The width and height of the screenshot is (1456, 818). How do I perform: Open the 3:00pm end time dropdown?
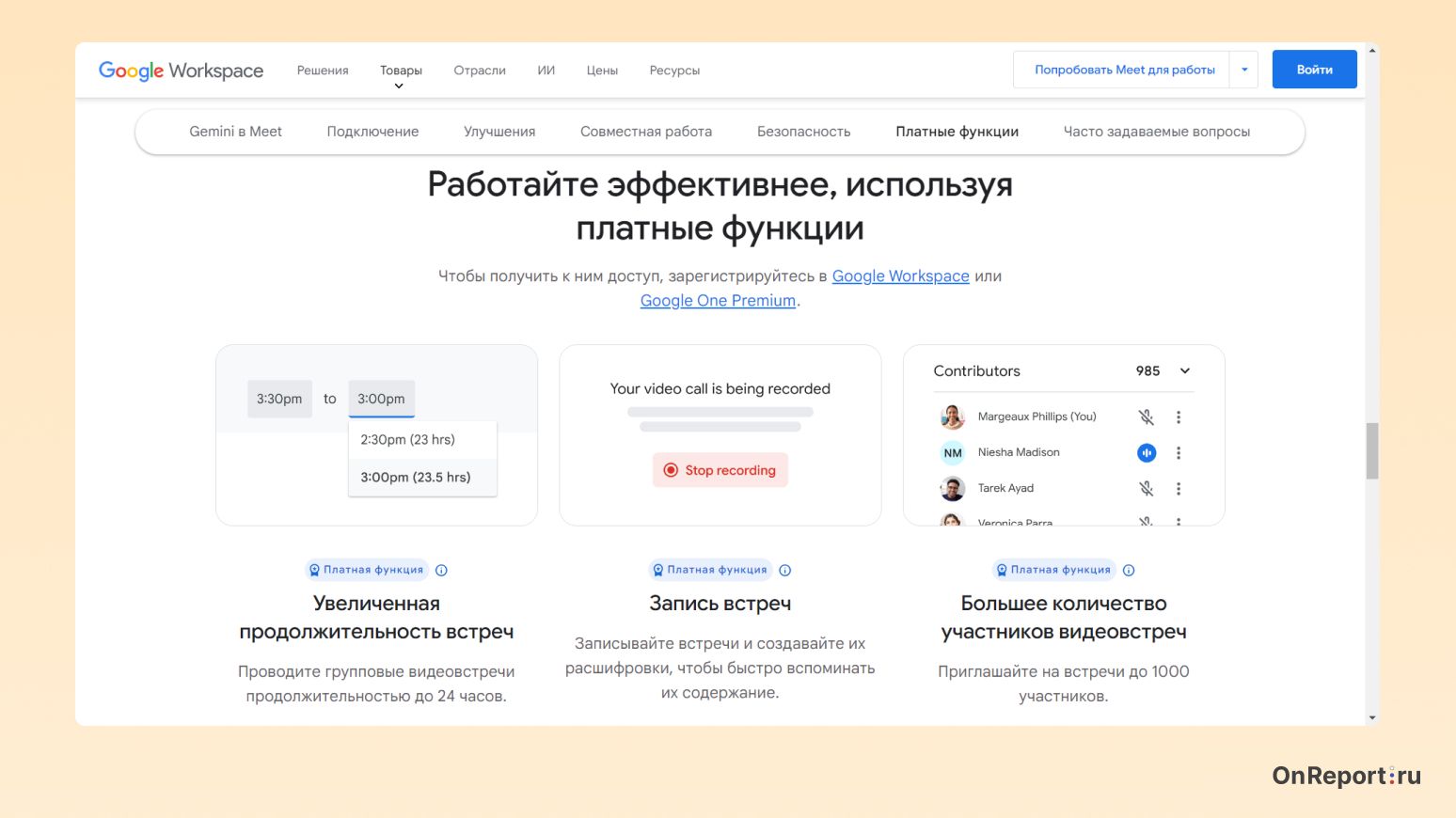tap(382, 399)
